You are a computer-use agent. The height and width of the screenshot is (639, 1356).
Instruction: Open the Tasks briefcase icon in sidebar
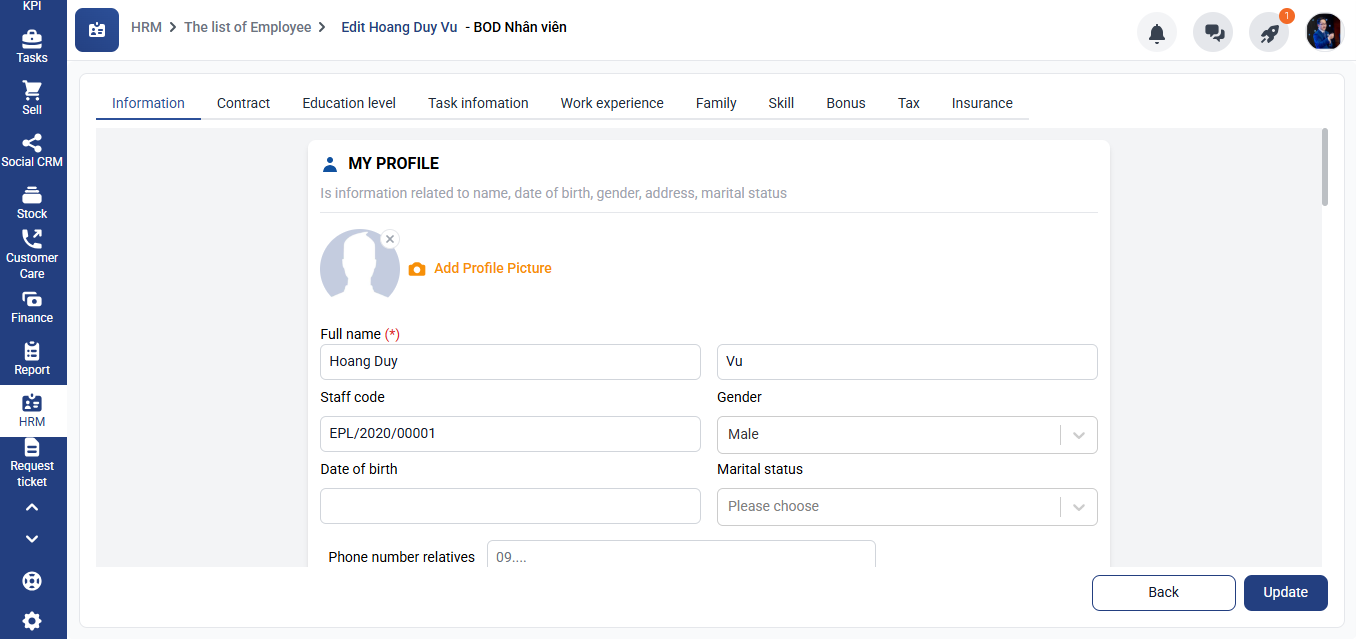[x=32, y=39]
